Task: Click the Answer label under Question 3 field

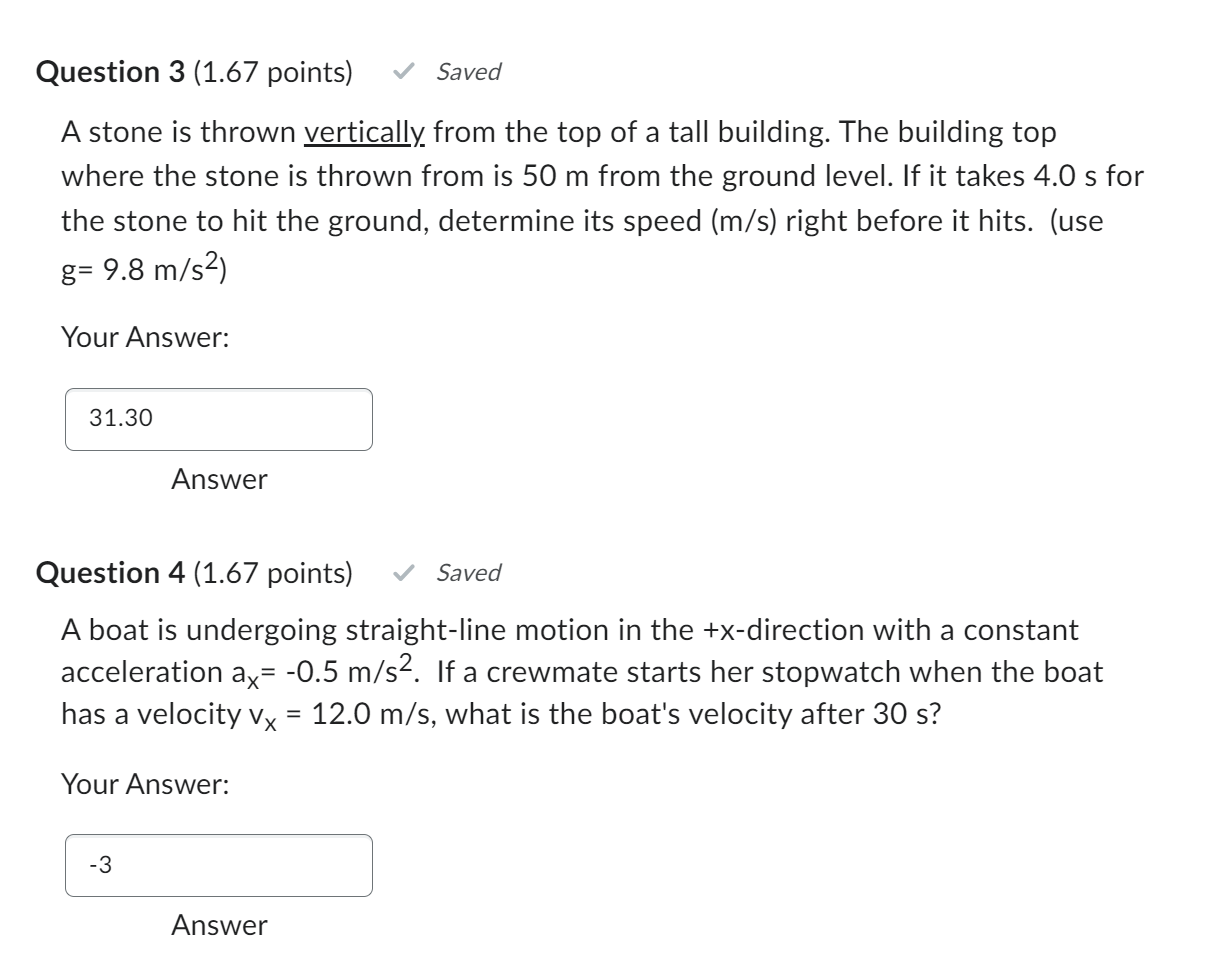Action: 216,480
